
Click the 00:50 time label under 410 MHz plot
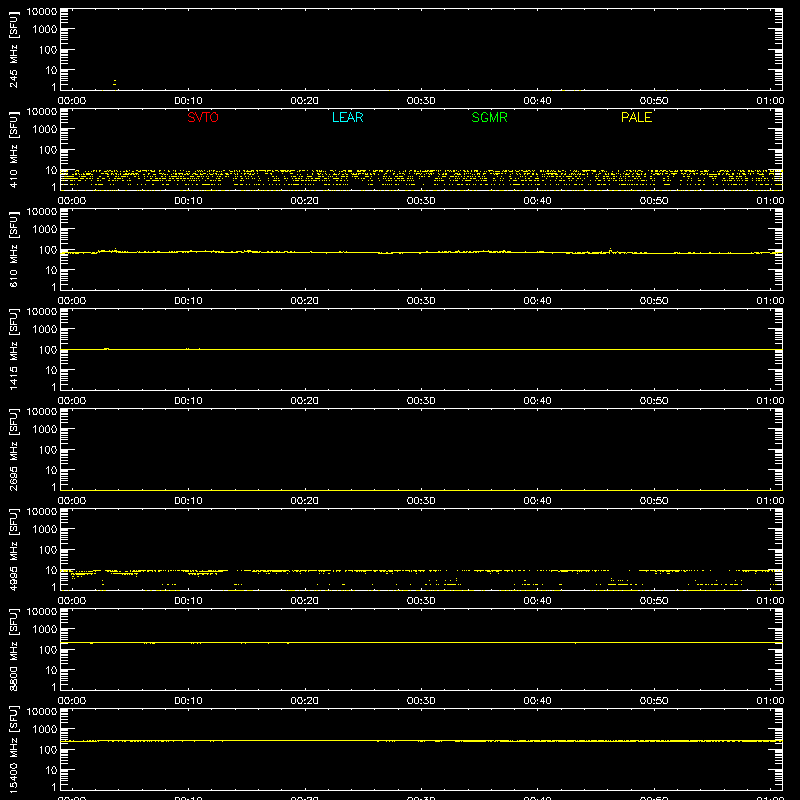tap(654, 201)
